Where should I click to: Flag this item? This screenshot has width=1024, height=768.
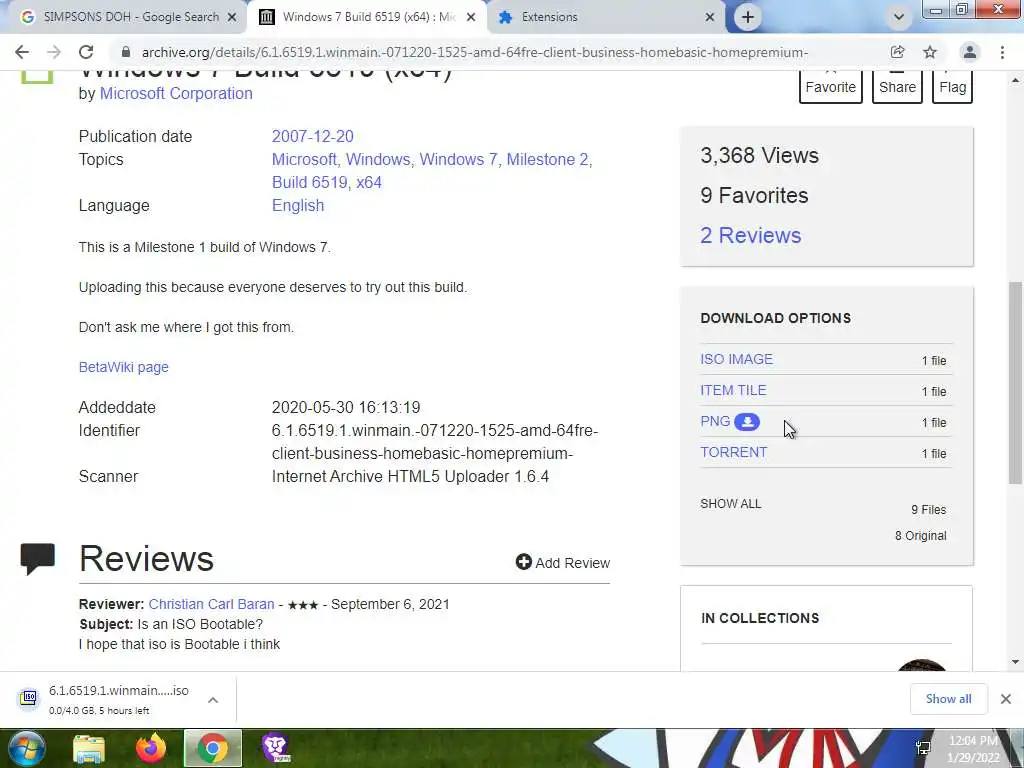pos(953,86)
